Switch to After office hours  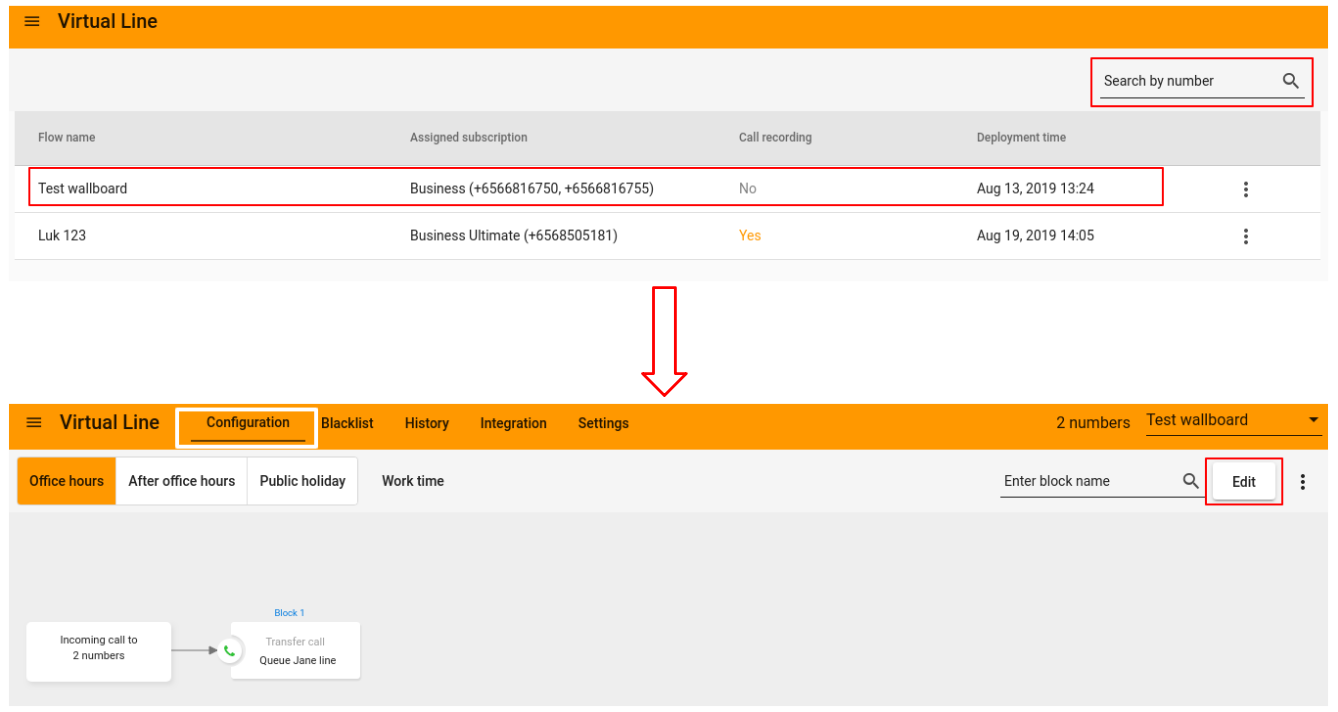181,481
